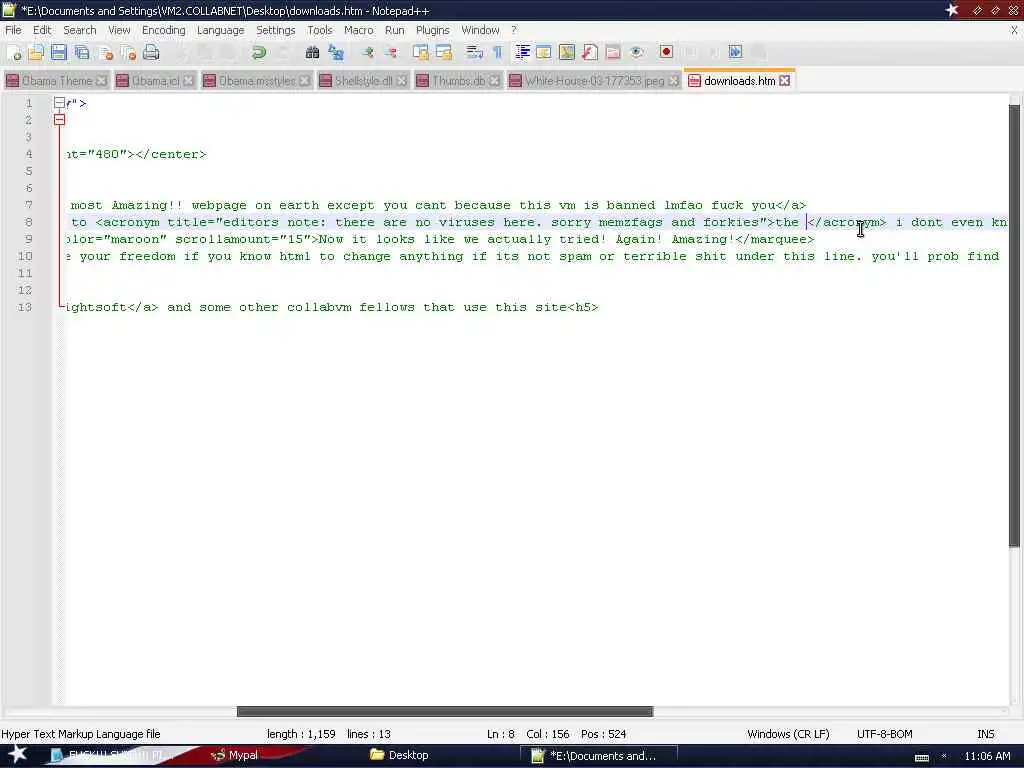Viewport: 1024px width, 768px height.
Task: Open the Window menu
Action: pyautogui.click(x=480, y=30)
